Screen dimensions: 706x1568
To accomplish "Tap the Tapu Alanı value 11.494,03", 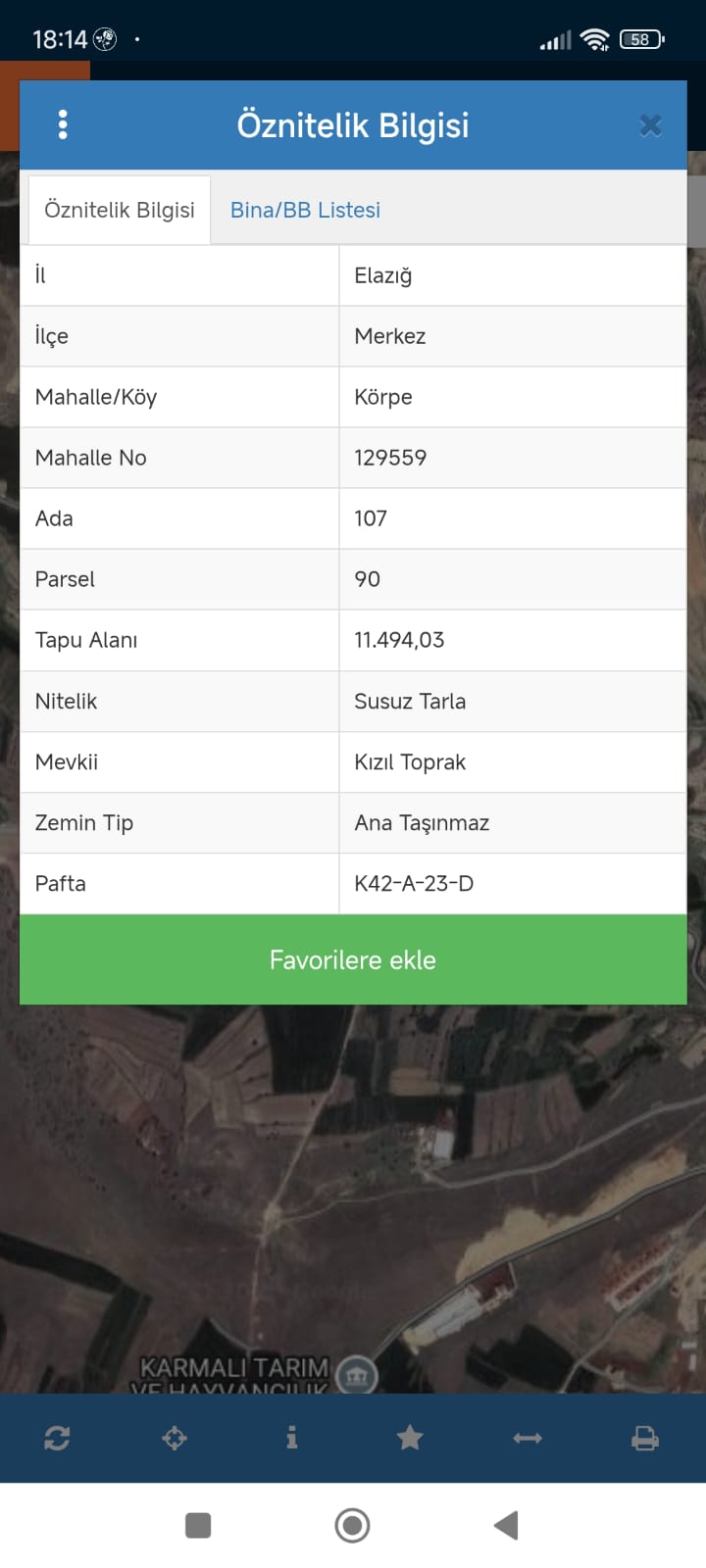I will [399, 640].
